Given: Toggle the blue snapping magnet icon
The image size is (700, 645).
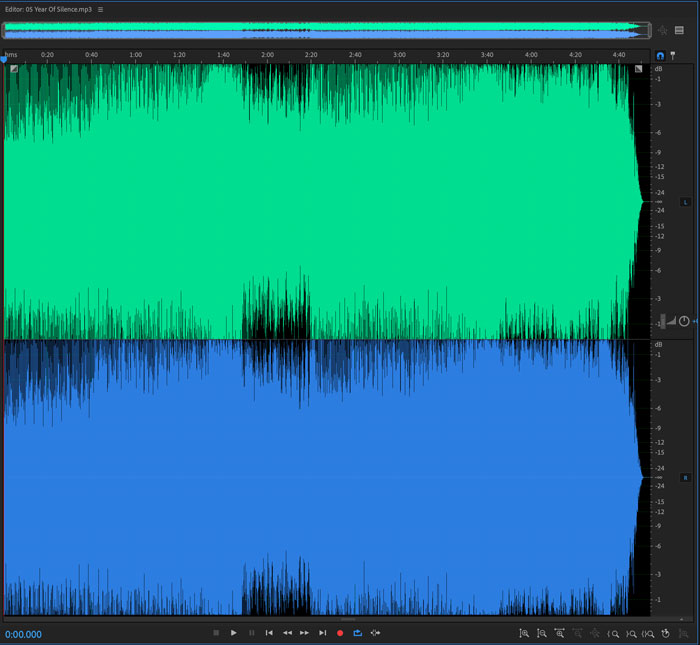Looking at the screenshot, I should point(660,56).
